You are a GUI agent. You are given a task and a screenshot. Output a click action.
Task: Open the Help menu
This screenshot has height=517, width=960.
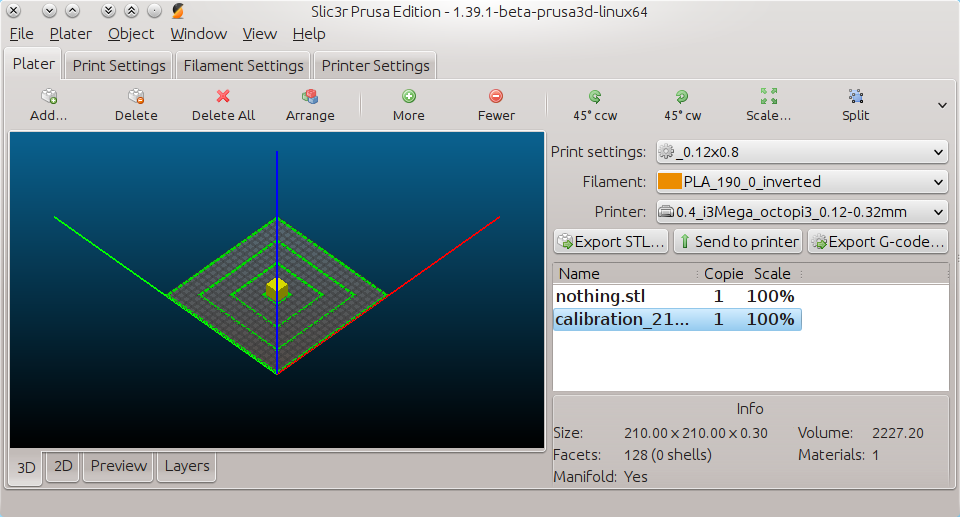tap(309, 34)
